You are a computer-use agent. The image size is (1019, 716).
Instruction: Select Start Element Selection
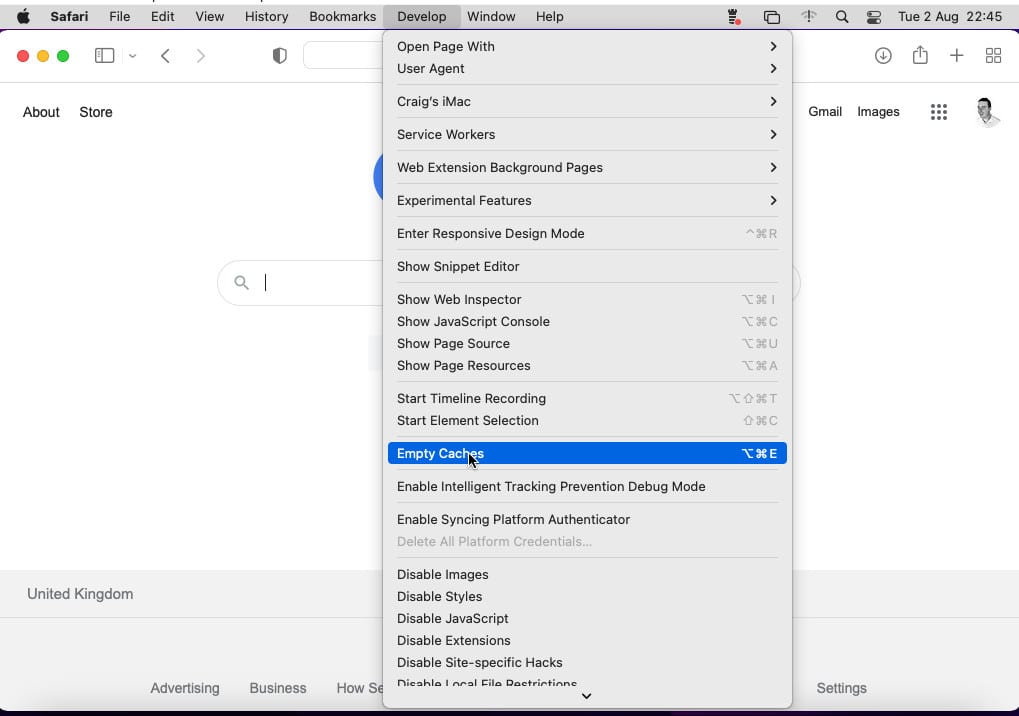point(587,421)
